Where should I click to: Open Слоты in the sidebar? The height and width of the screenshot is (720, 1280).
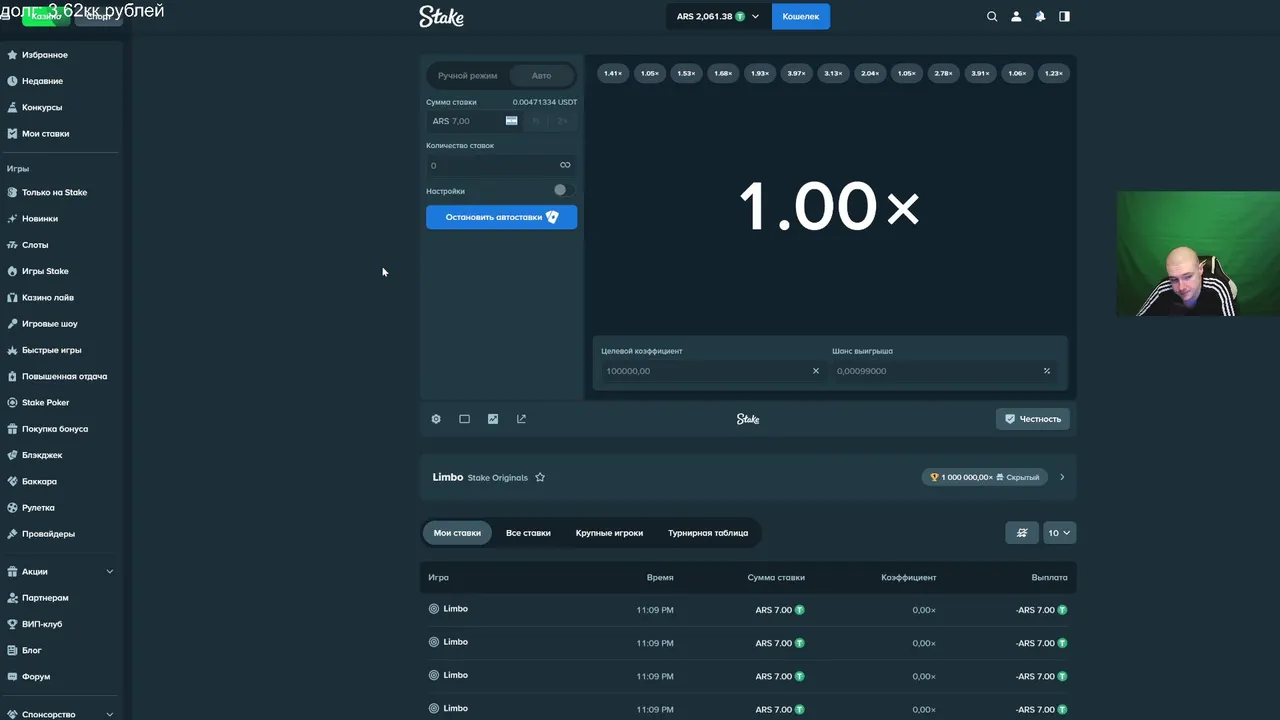(x=35, y=245)
